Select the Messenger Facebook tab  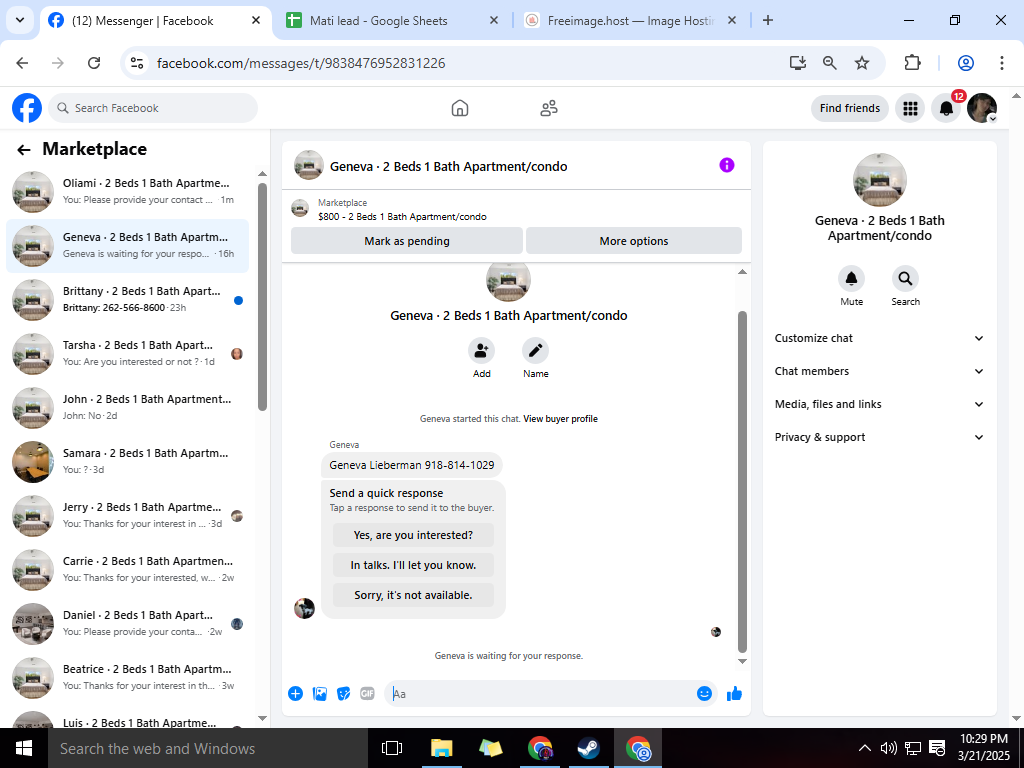155,21
